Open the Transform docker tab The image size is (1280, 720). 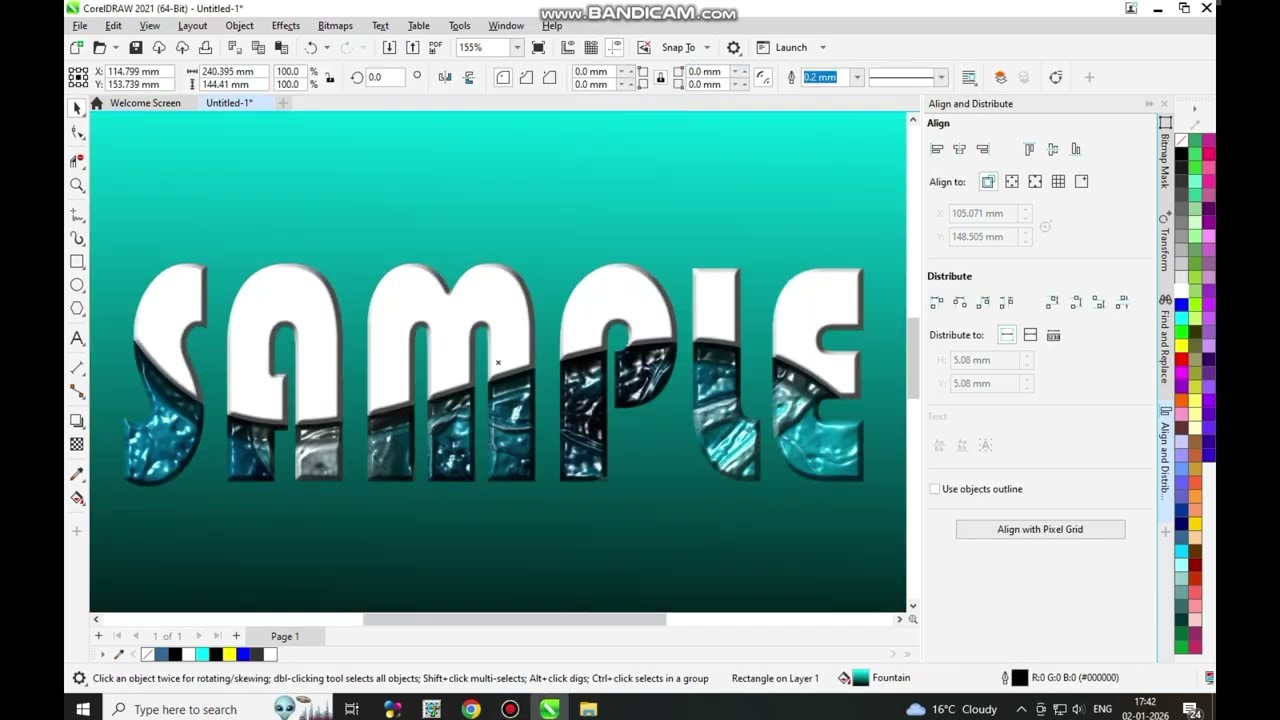tap(1165, 242)
